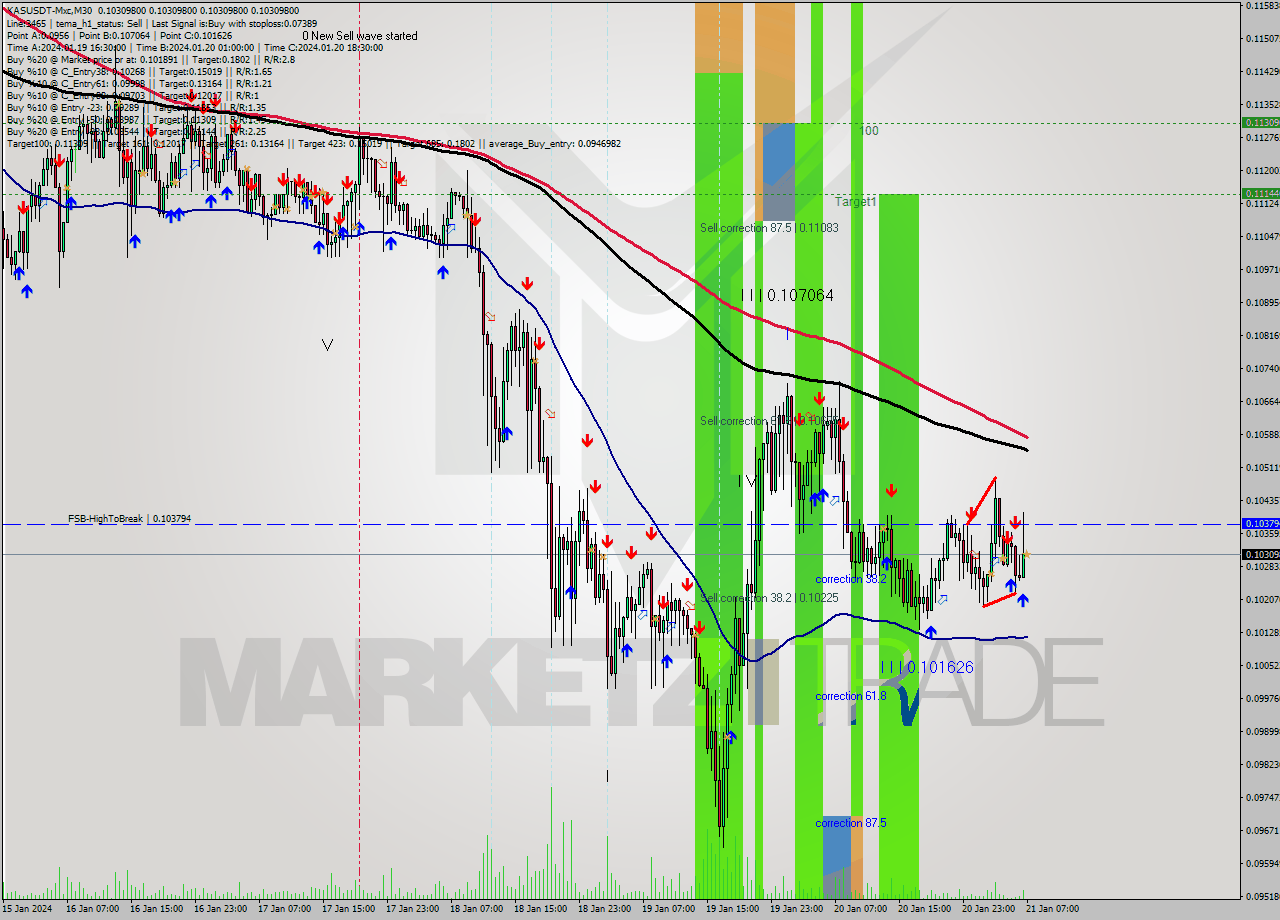Screen dimensions: 1280x920
Task: Click the '15 Jan 2024' time label
Action: coord(27,909)
